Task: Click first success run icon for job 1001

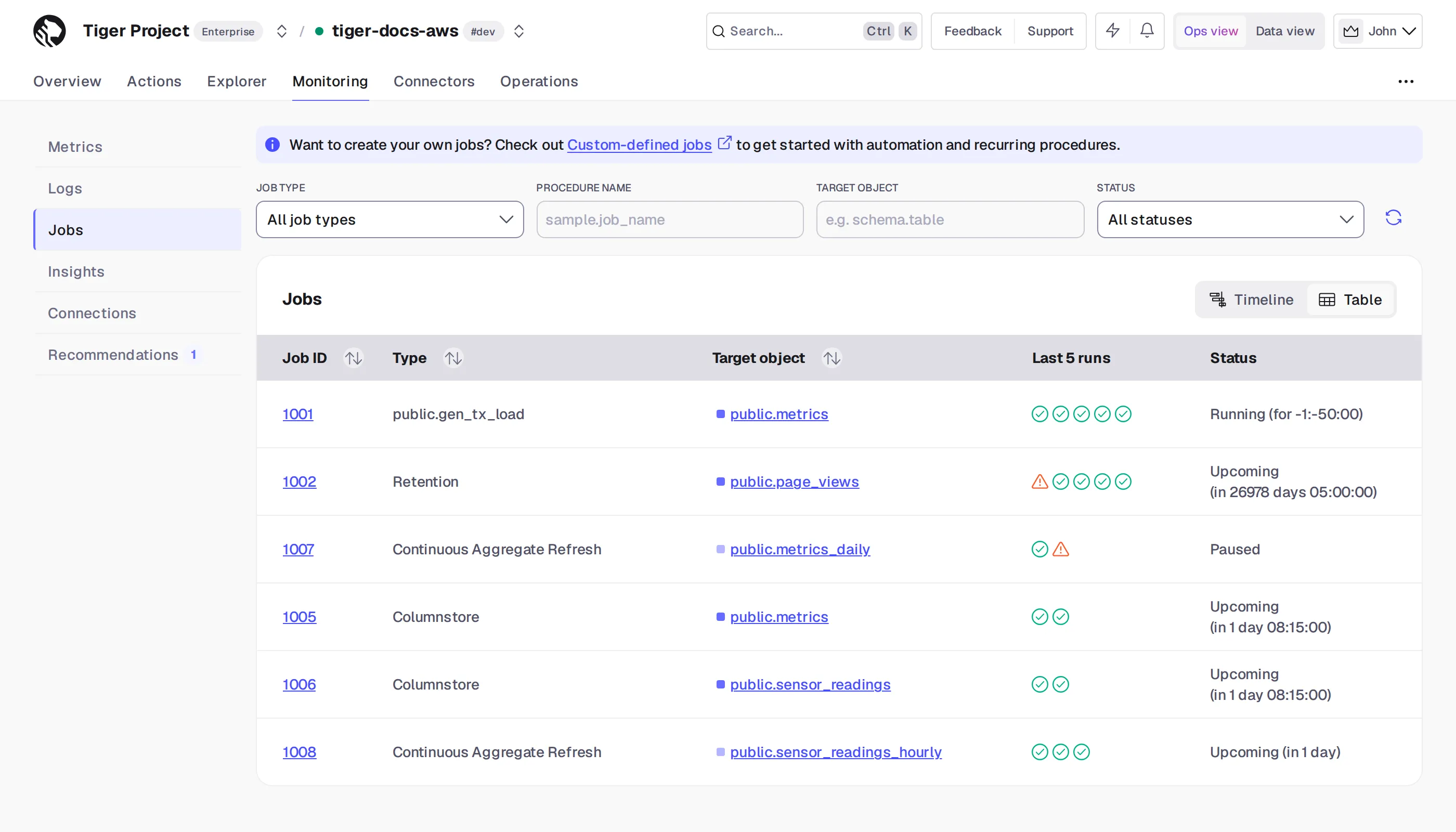Action: click(1039, 414)
